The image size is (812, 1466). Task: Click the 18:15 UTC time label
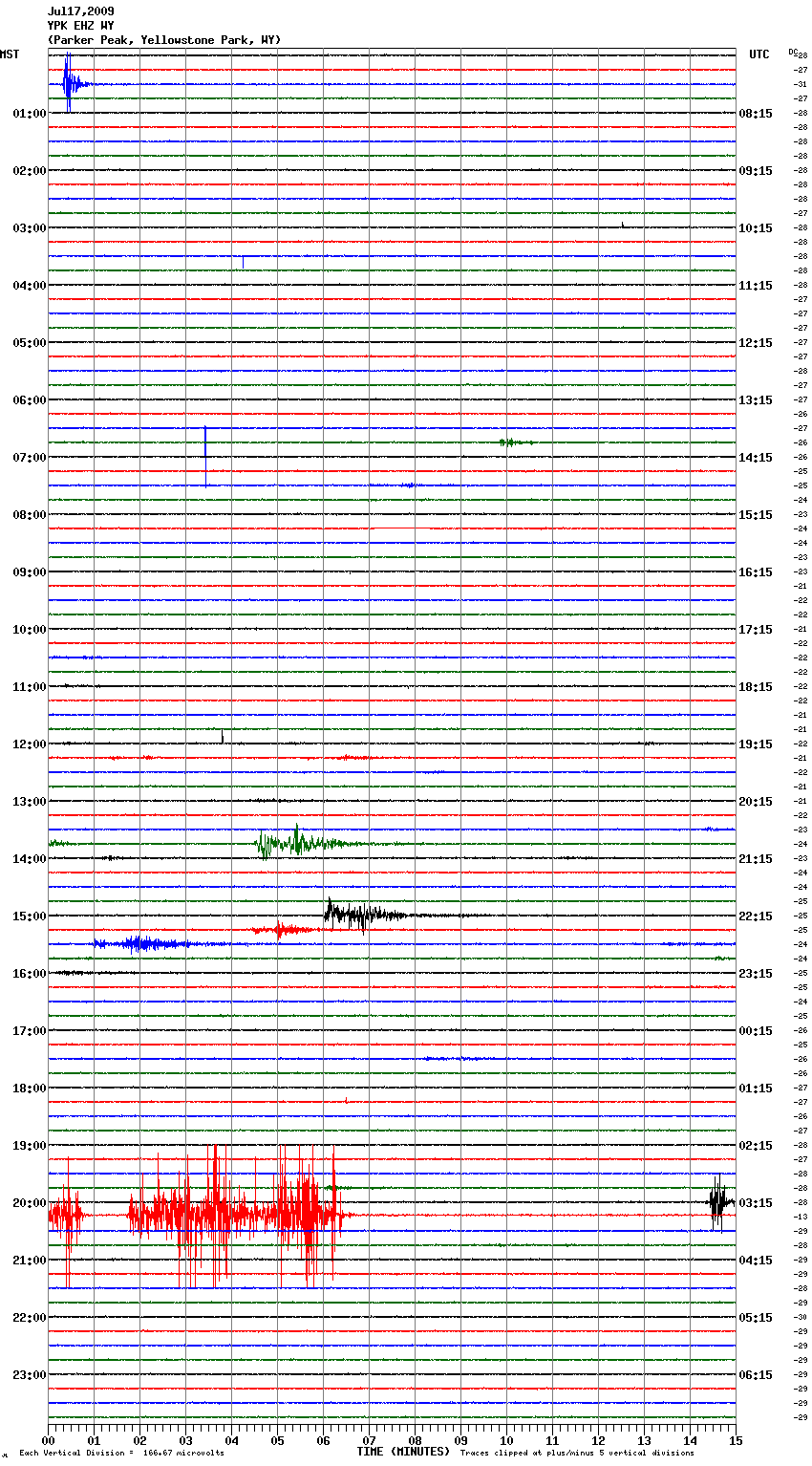pyautogui.click(x=756, y=687)
